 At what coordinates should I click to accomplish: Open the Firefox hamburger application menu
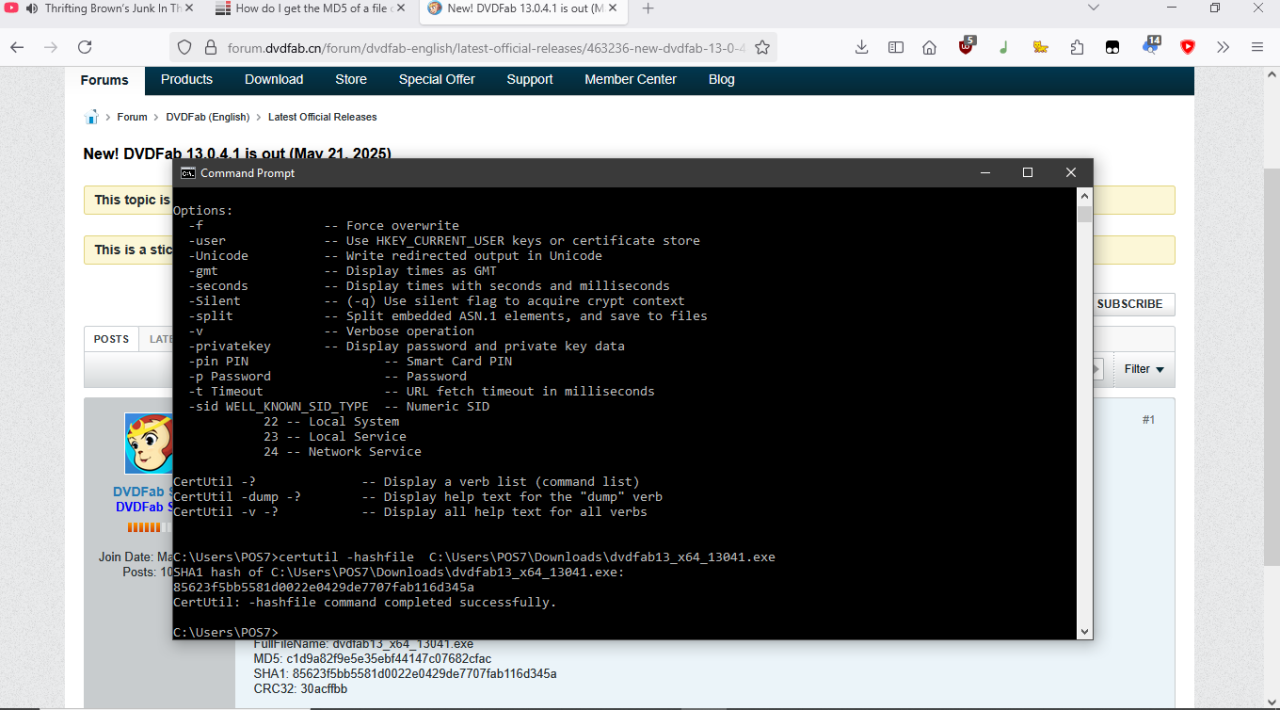click(x=1258, y=47)
